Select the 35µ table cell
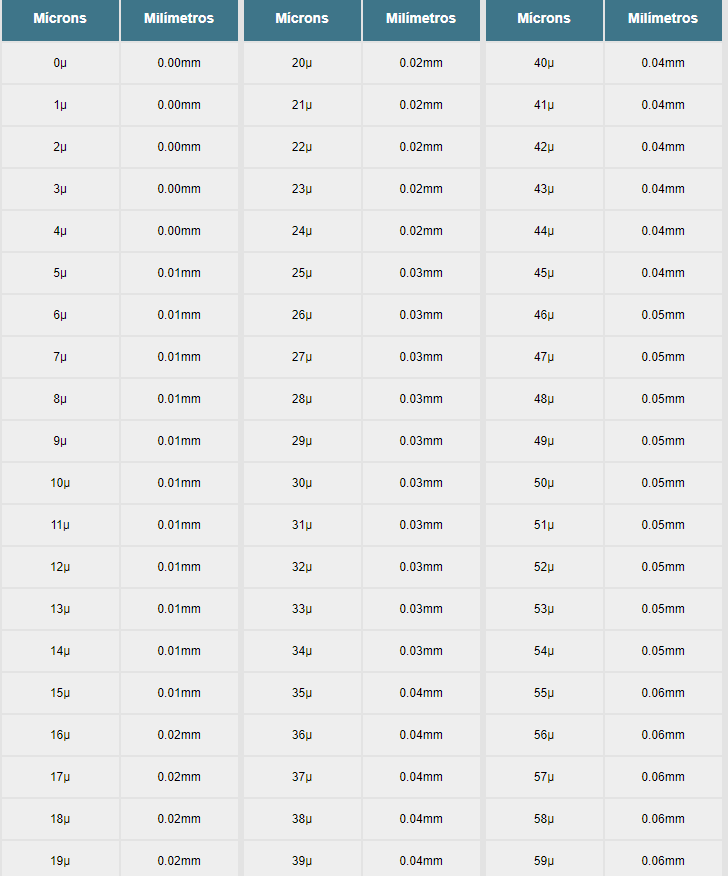The width and height of the screenshot is (728, 876). [x=302, y=693]
